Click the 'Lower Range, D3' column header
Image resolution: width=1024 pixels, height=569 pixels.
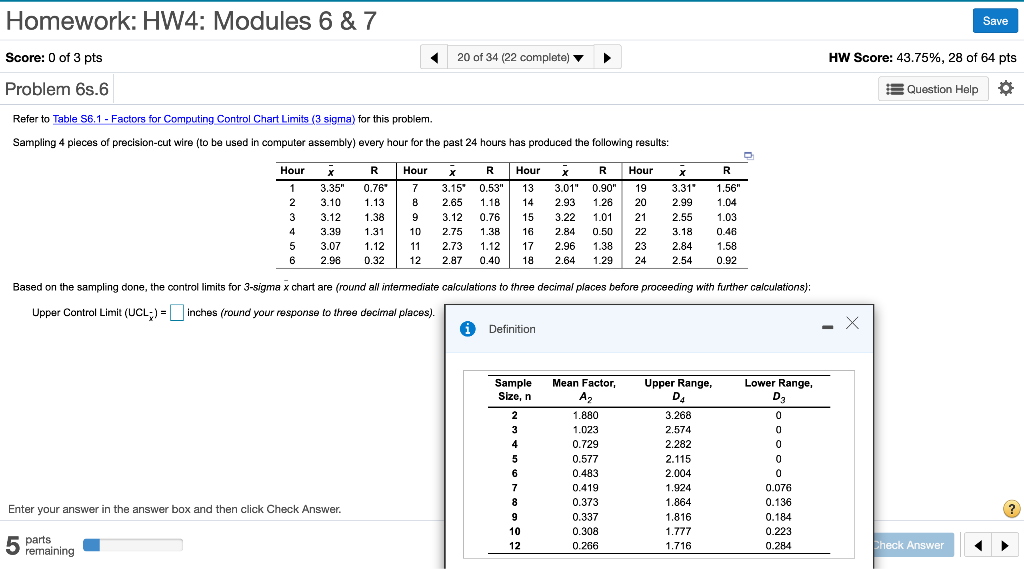[x=778, y=390]
